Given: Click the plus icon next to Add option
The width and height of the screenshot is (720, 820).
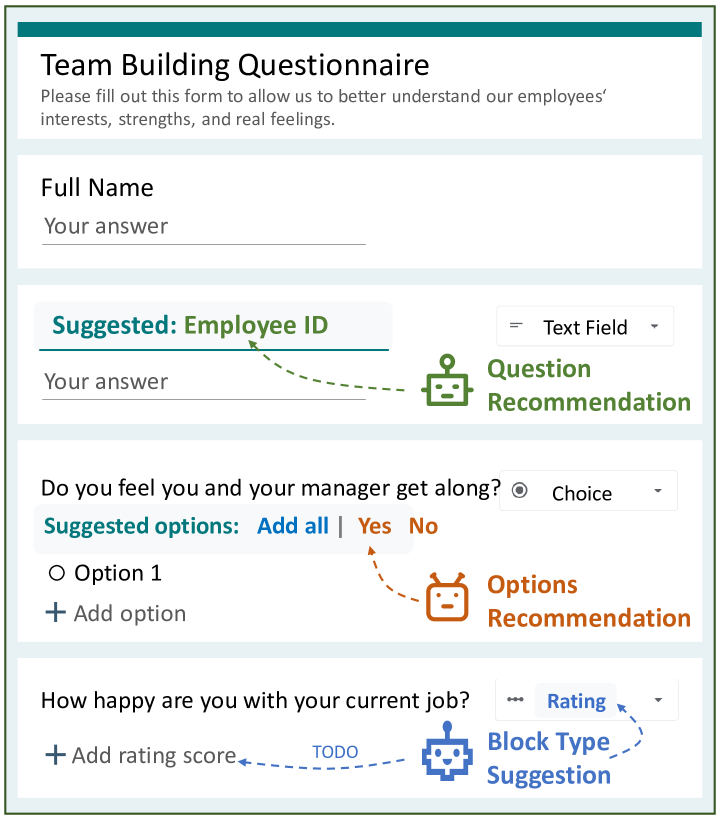Looking at the screenshot, I should click(x=56, y=612).
